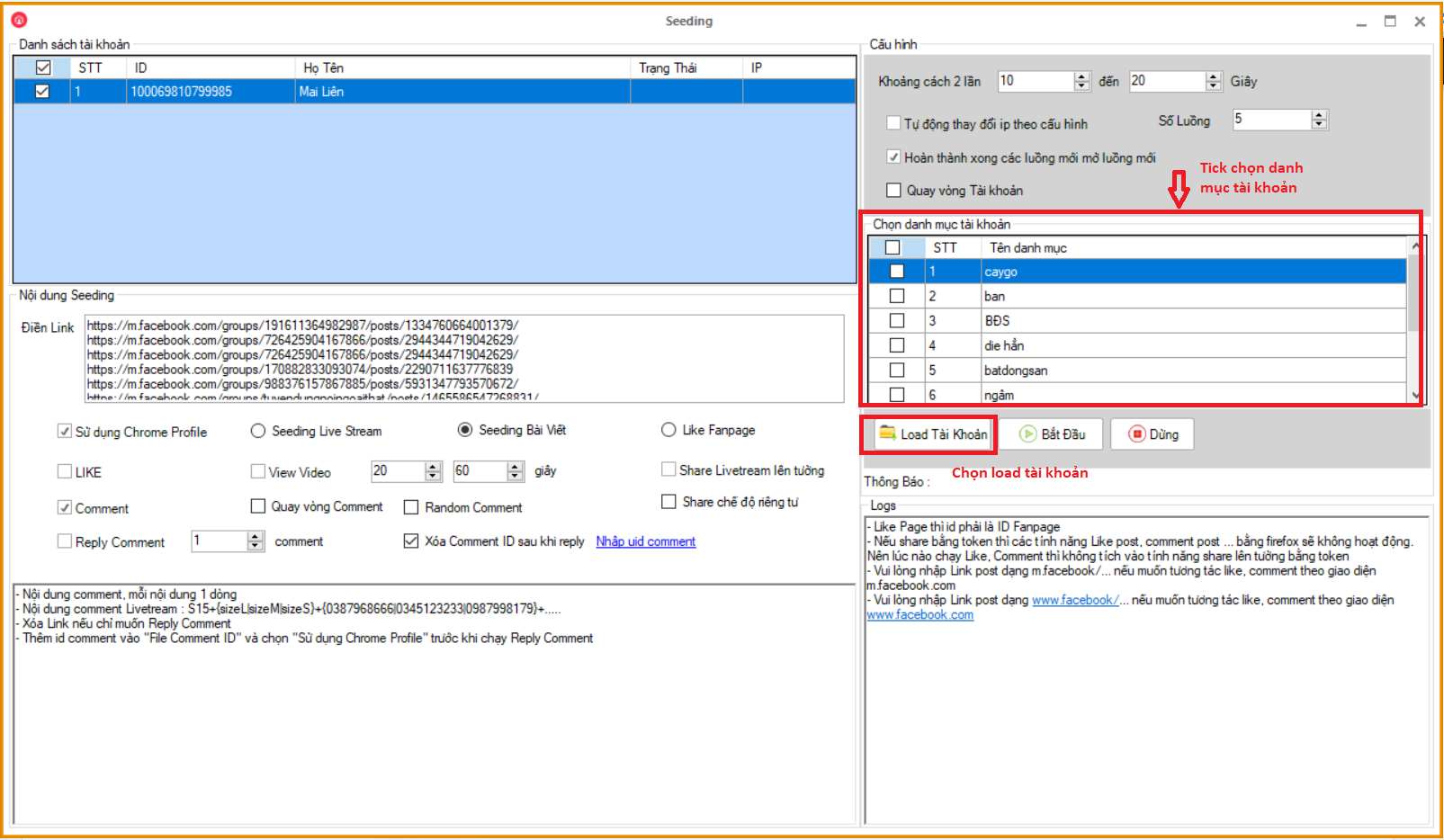The image size is (1444, 840).
Task: Click inside the comment content text area
Action: [434, 703]
